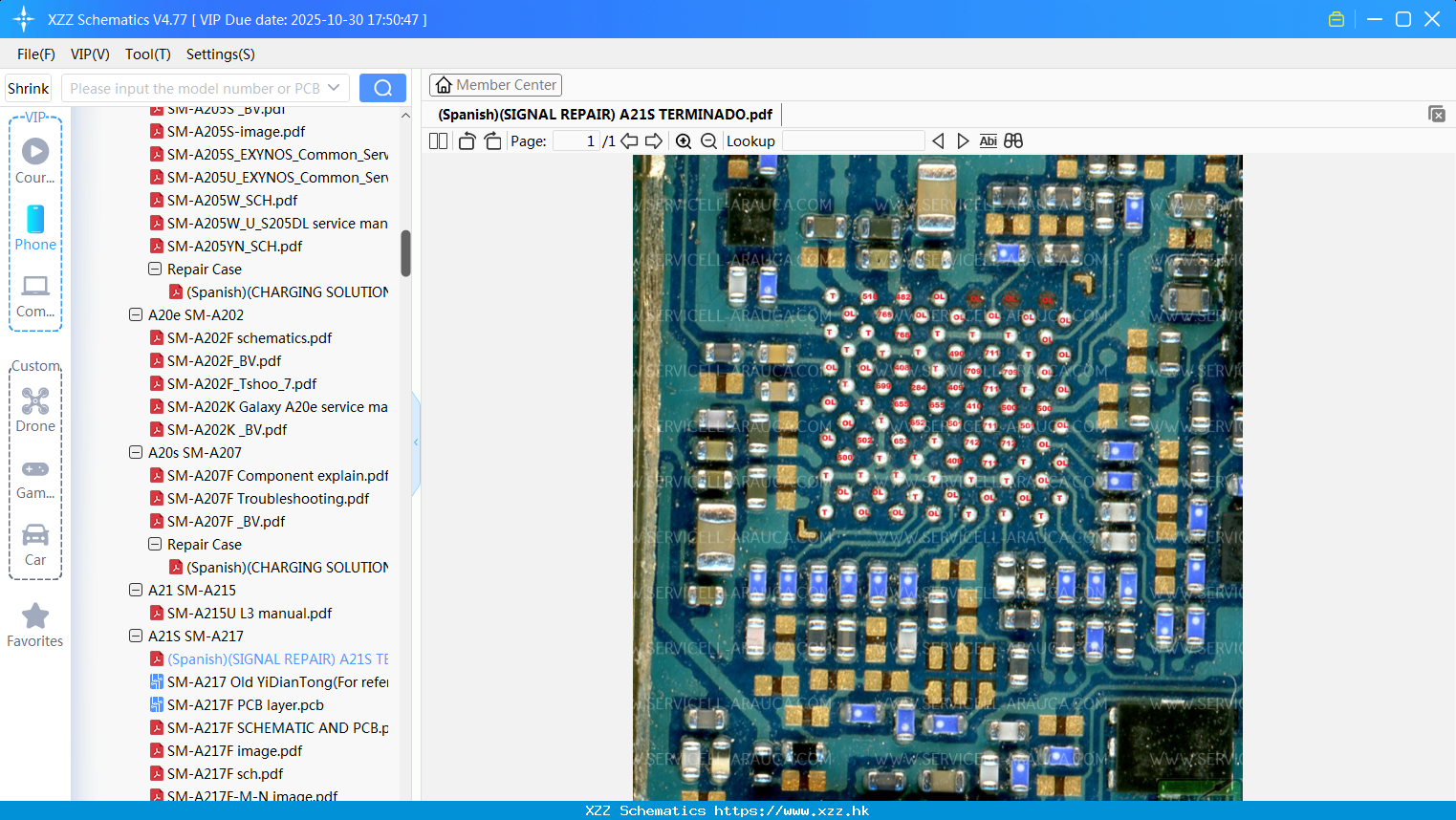Click the zoom in magnifier icon

(x=684, y=141)
